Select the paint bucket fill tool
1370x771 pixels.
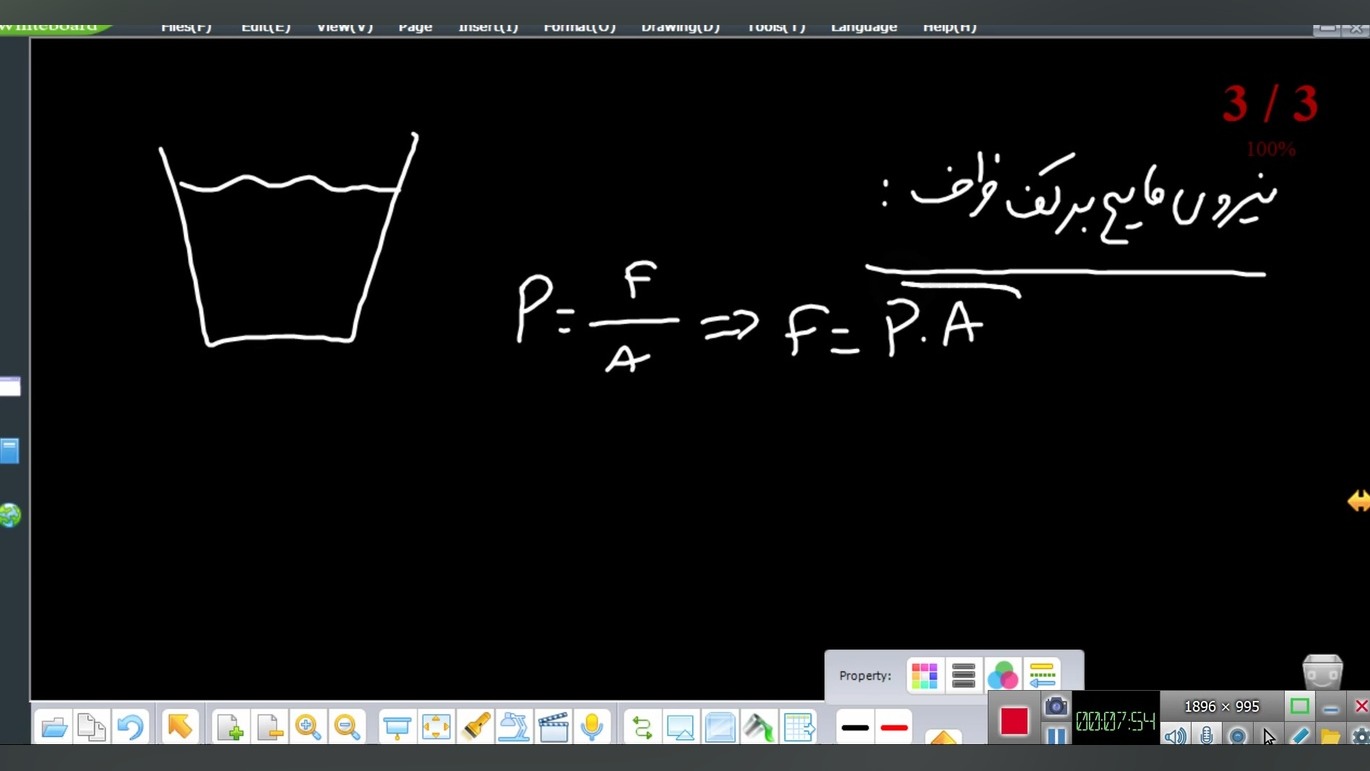758,727
